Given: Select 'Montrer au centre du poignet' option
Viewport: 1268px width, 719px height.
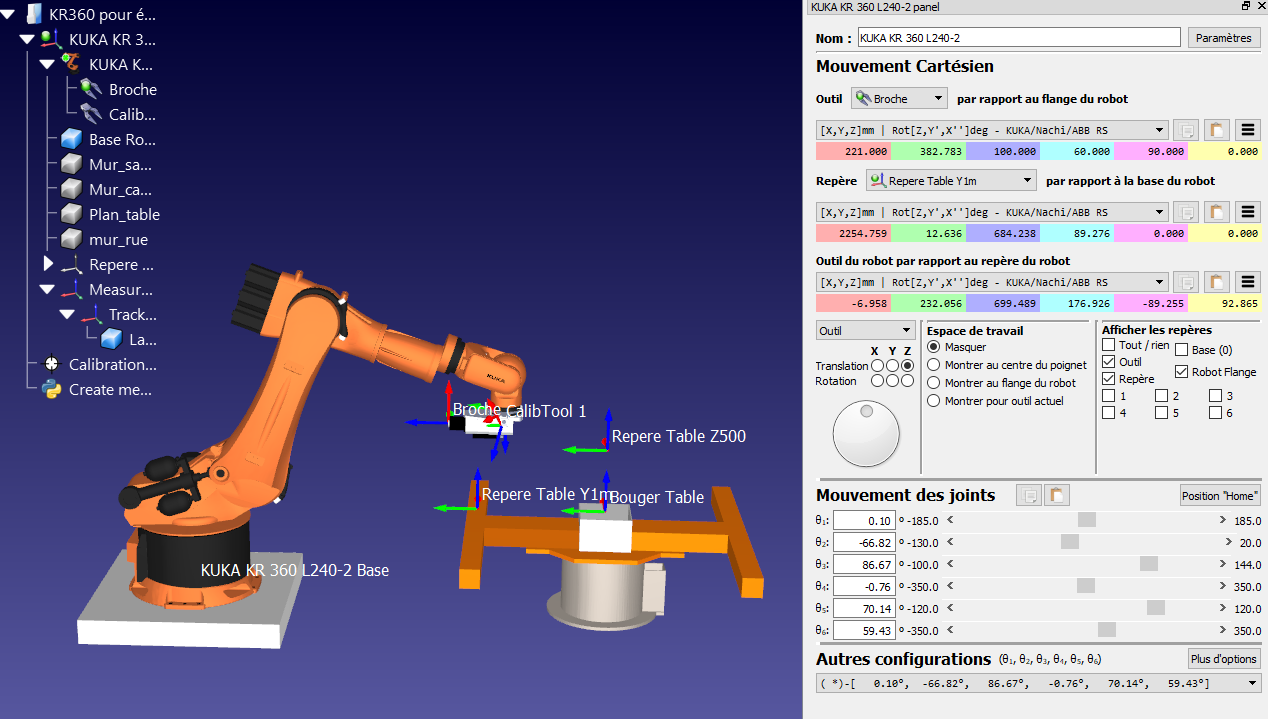Looking at the screenshot, I should (x=934, y=365).
